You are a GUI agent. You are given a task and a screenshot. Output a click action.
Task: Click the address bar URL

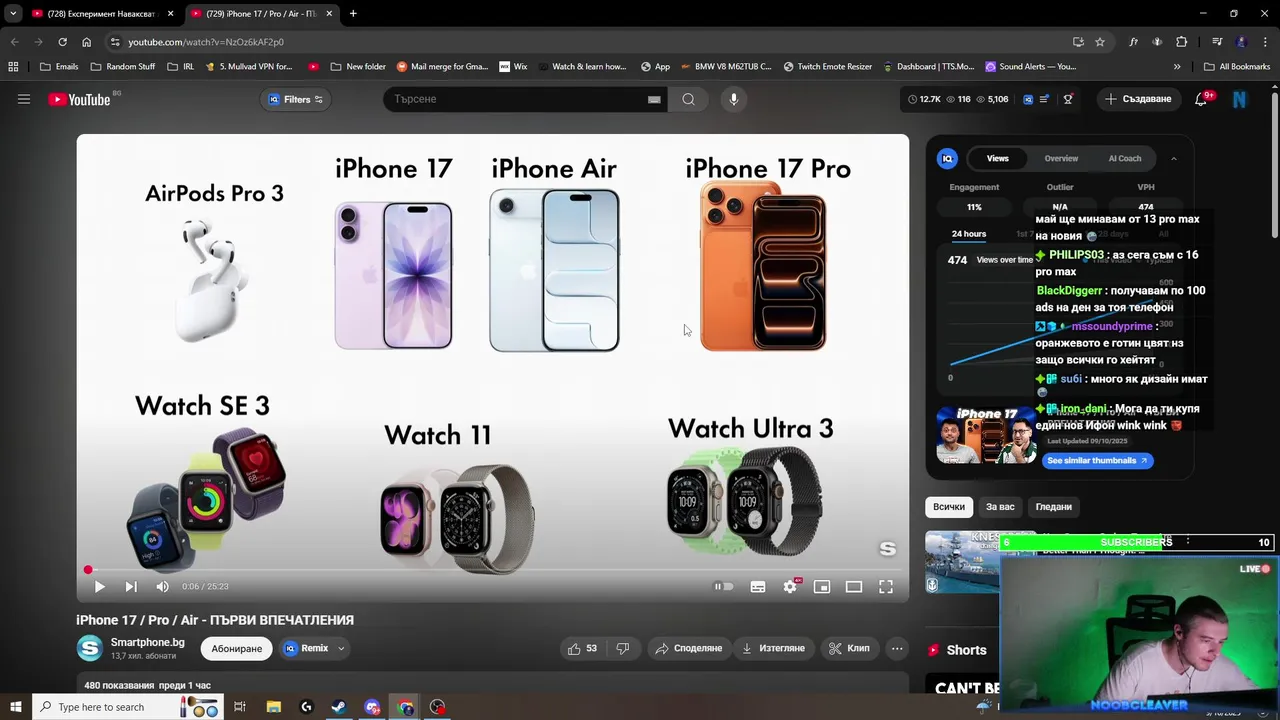205,42
